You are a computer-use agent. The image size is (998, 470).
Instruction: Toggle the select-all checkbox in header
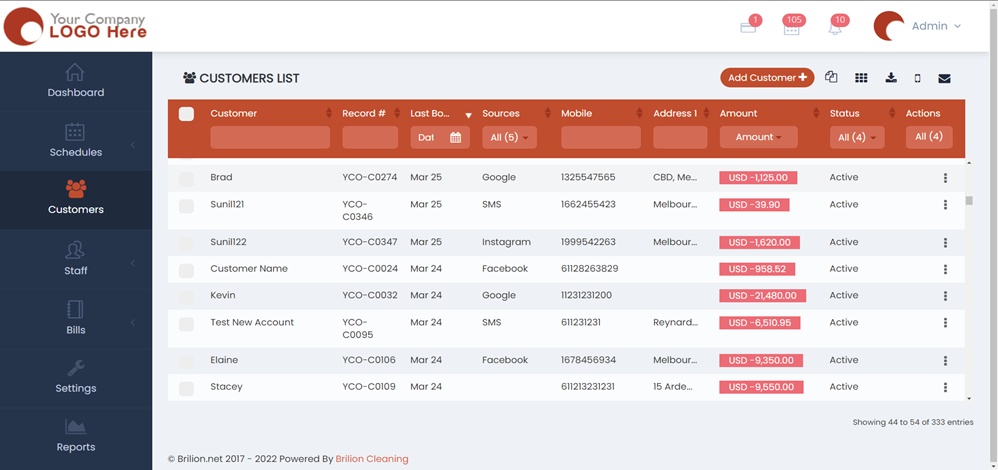pos(186,114)
